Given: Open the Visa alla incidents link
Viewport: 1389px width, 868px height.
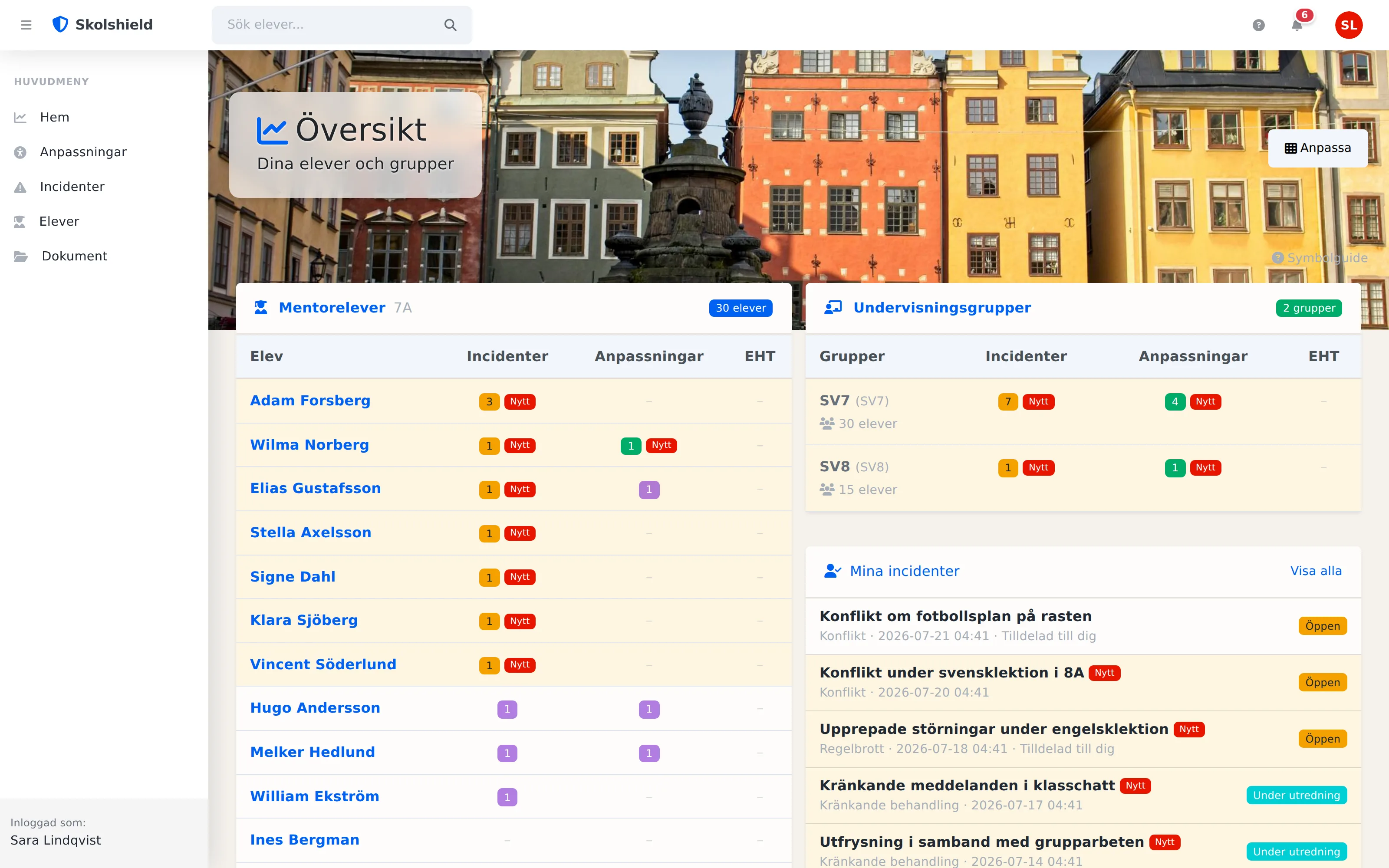Looking at the screenshot, I should click(1316, 571).
